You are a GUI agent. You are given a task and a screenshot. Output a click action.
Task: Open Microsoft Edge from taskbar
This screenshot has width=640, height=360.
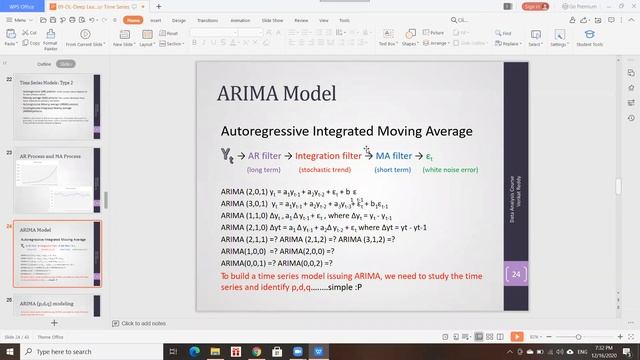(194, 351)
